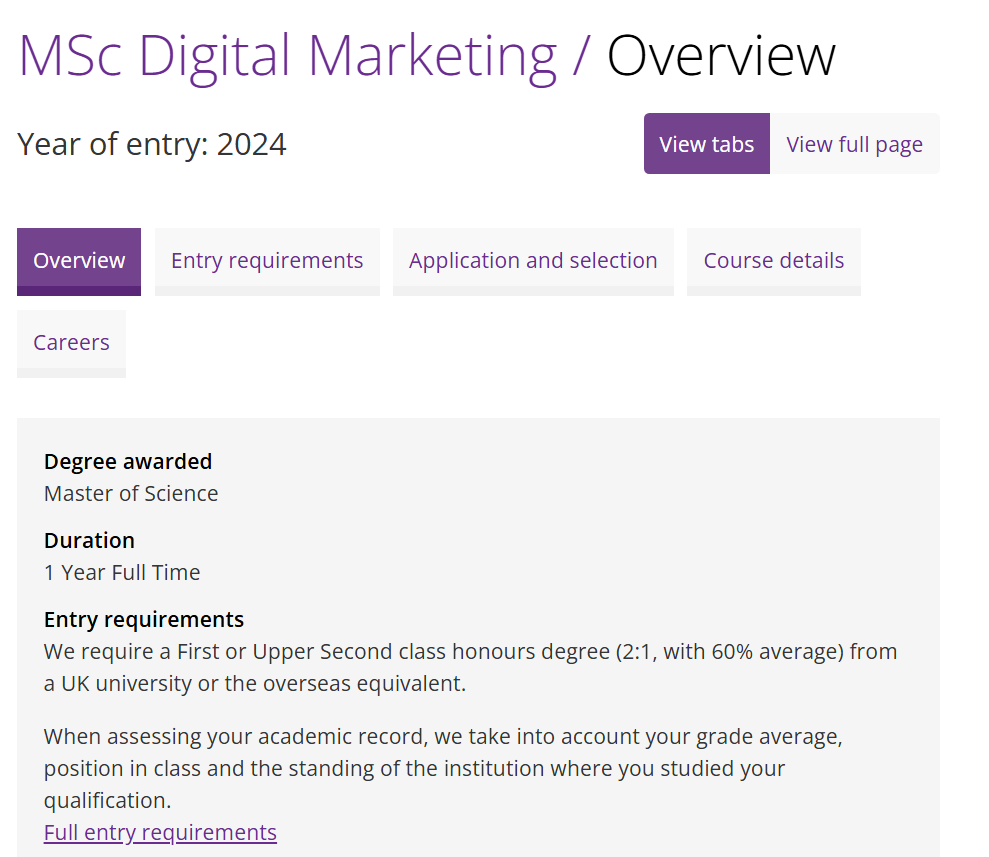Click the "1 Year Full Time" text
989x857 pixels.
pyautogui.click(x=122, y=573)
